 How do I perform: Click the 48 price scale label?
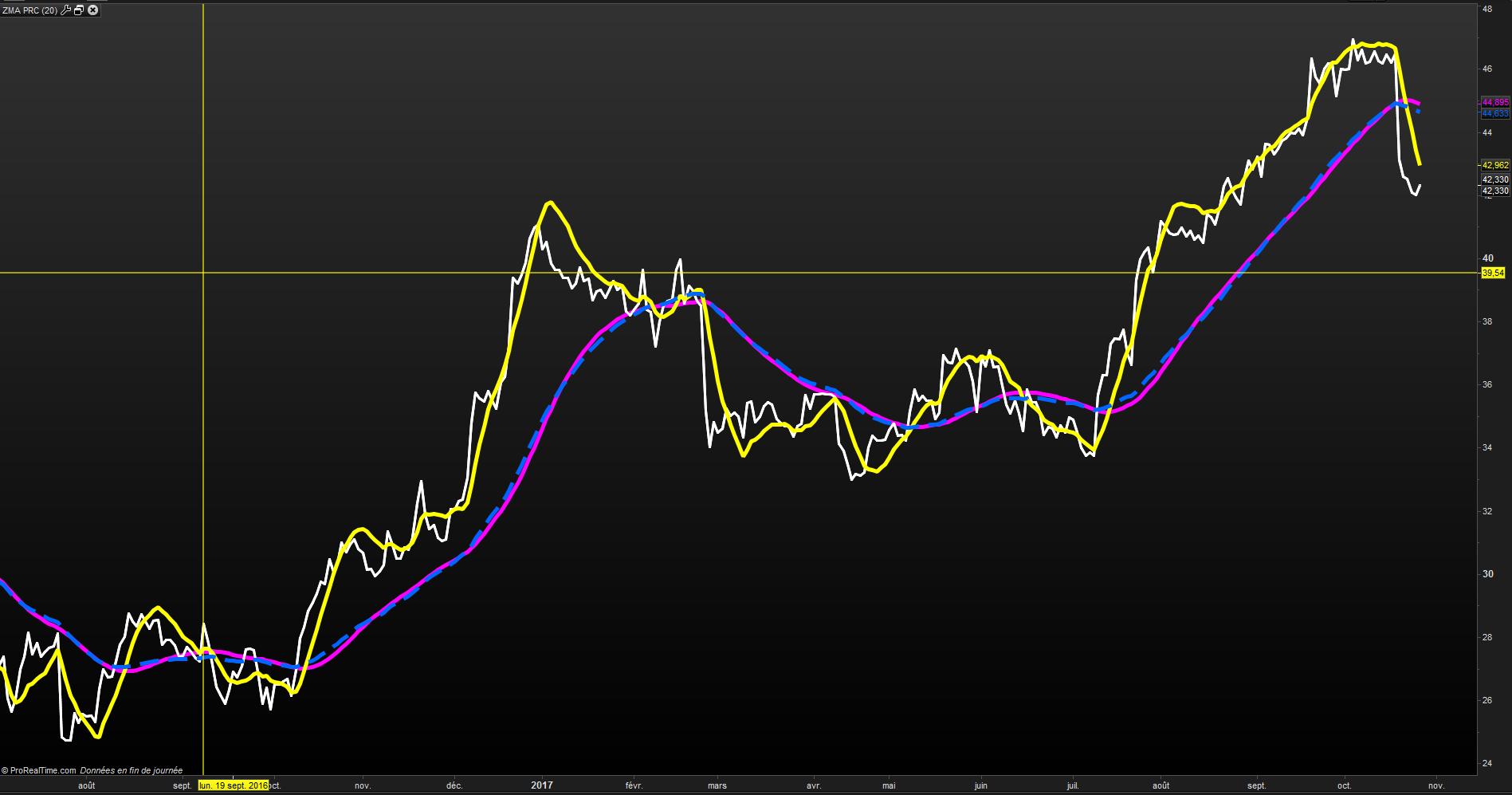point(1487,10)
